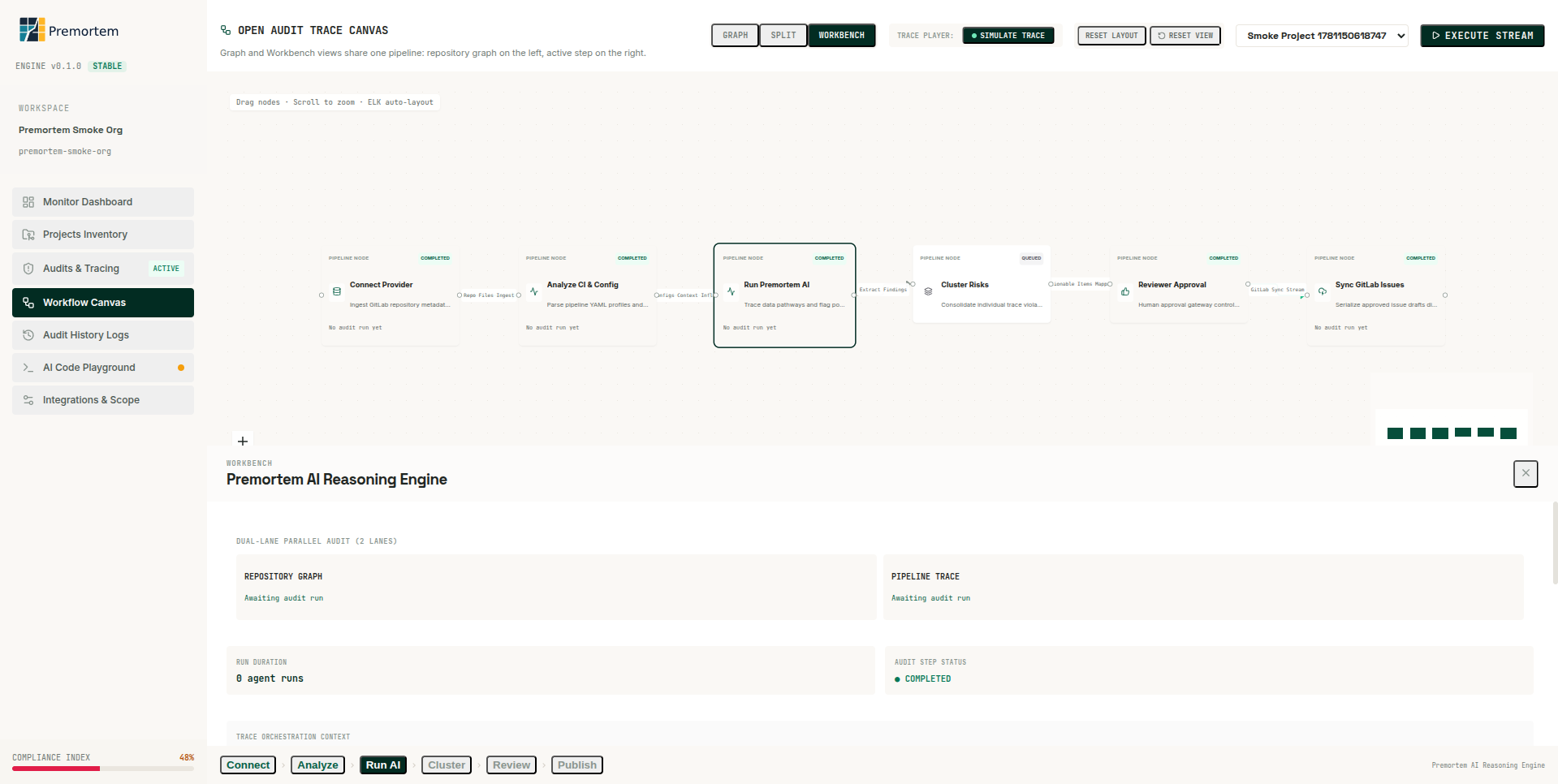
Task: Jump to the Connect pipeline step
Action: point(248,765)
